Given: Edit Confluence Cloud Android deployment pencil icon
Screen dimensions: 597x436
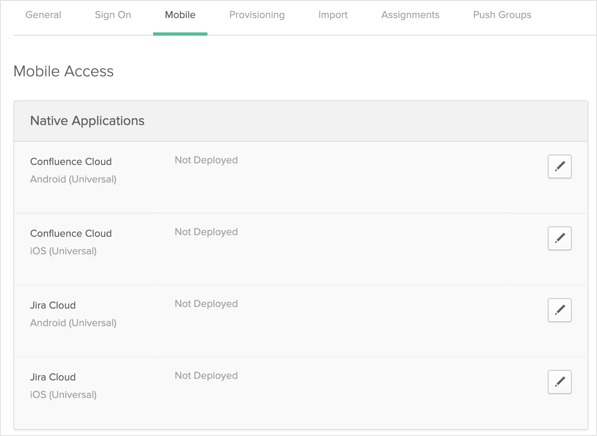Looking at the screenshot, I should pyautogui.click(x=559, y=166).
